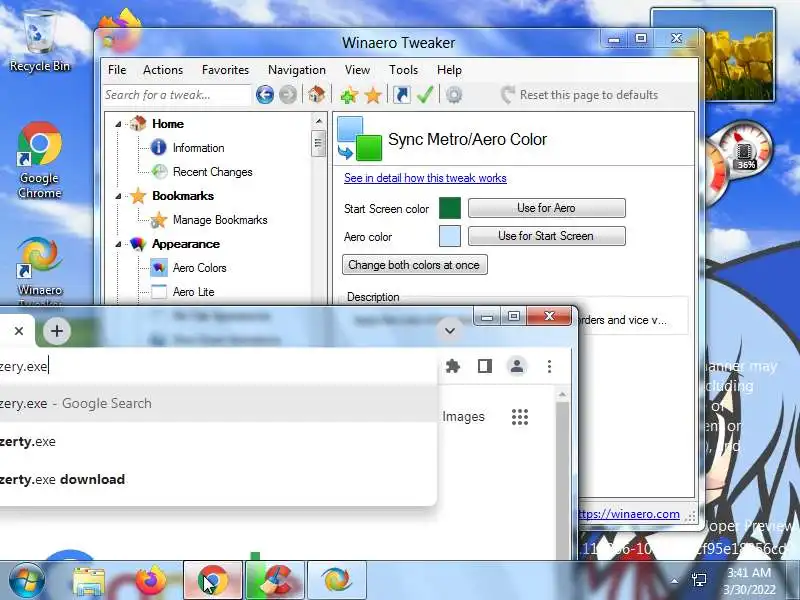This screenshot has height=600, width=800.
Task: Select the Appearance category label
Action: pos(186,244)
